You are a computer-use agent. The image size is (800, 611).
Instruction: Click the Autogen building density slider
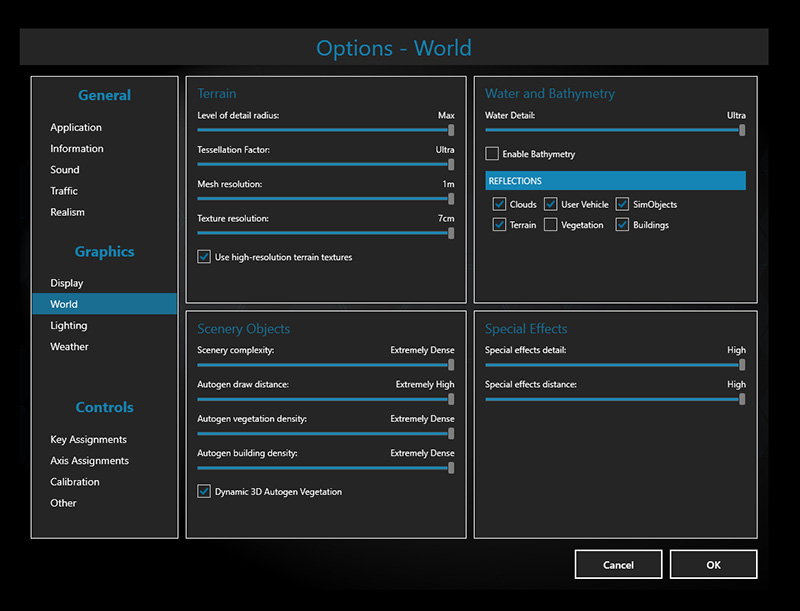click(326, 468)
